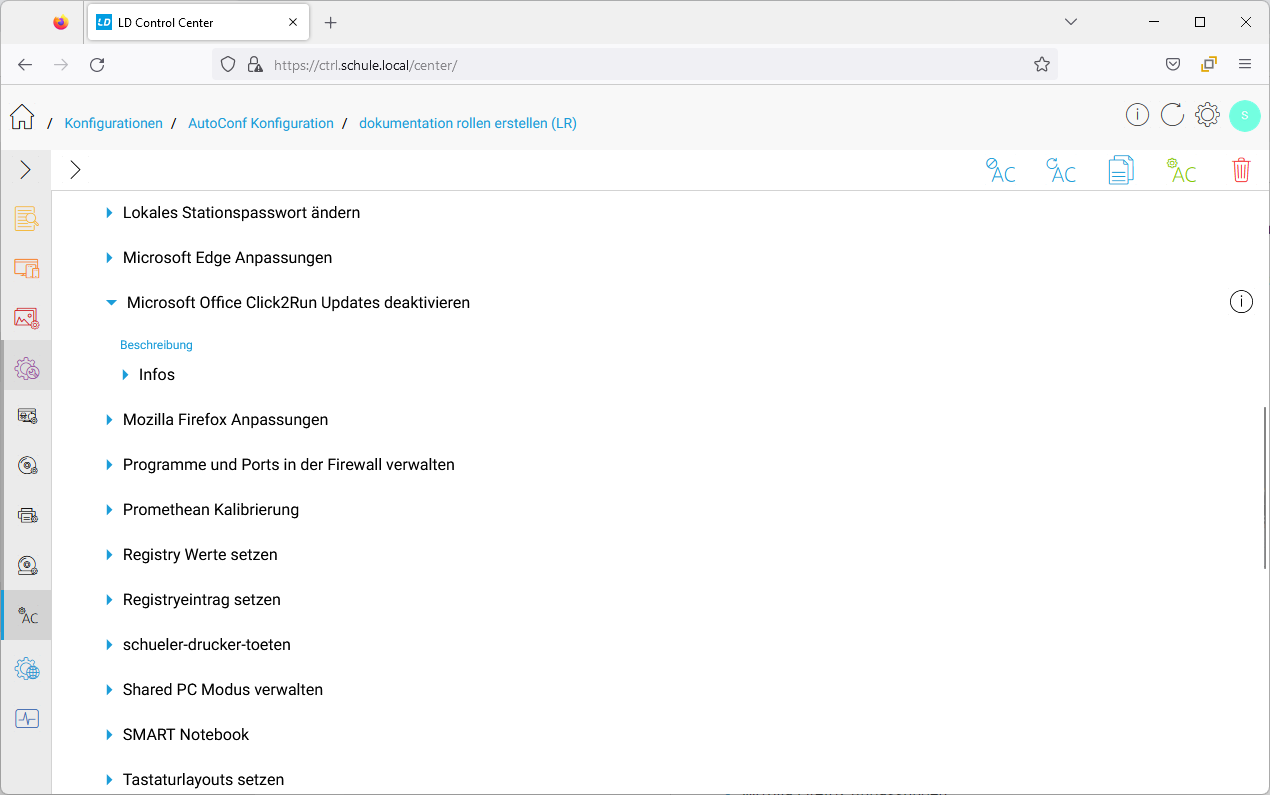Open the info circle icon in header
This screenshot has height=795, width=1270.
click(x=1137, y=115)
